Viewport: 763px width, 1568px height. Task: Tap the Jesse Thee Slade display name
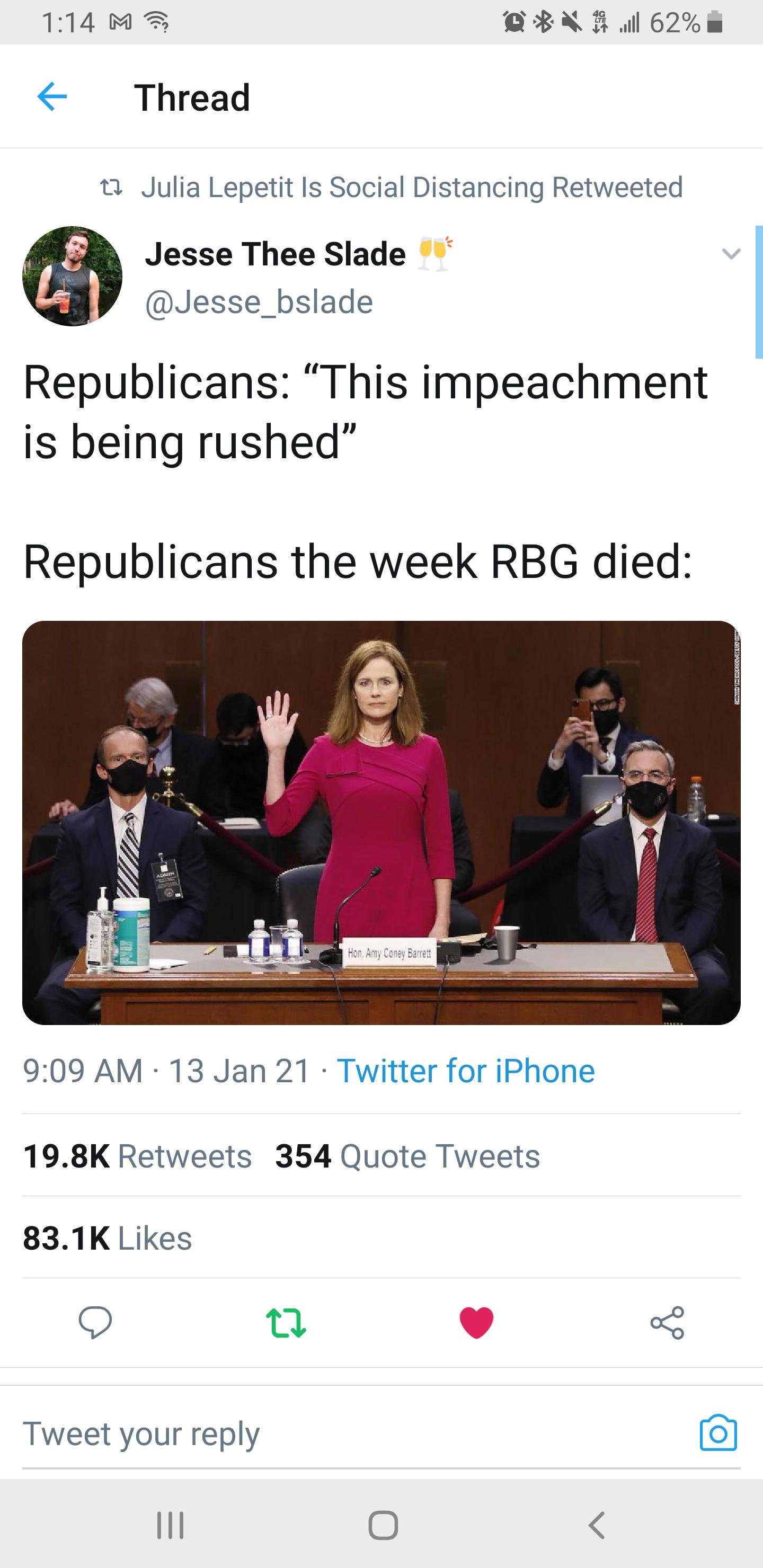click(275, 254)
